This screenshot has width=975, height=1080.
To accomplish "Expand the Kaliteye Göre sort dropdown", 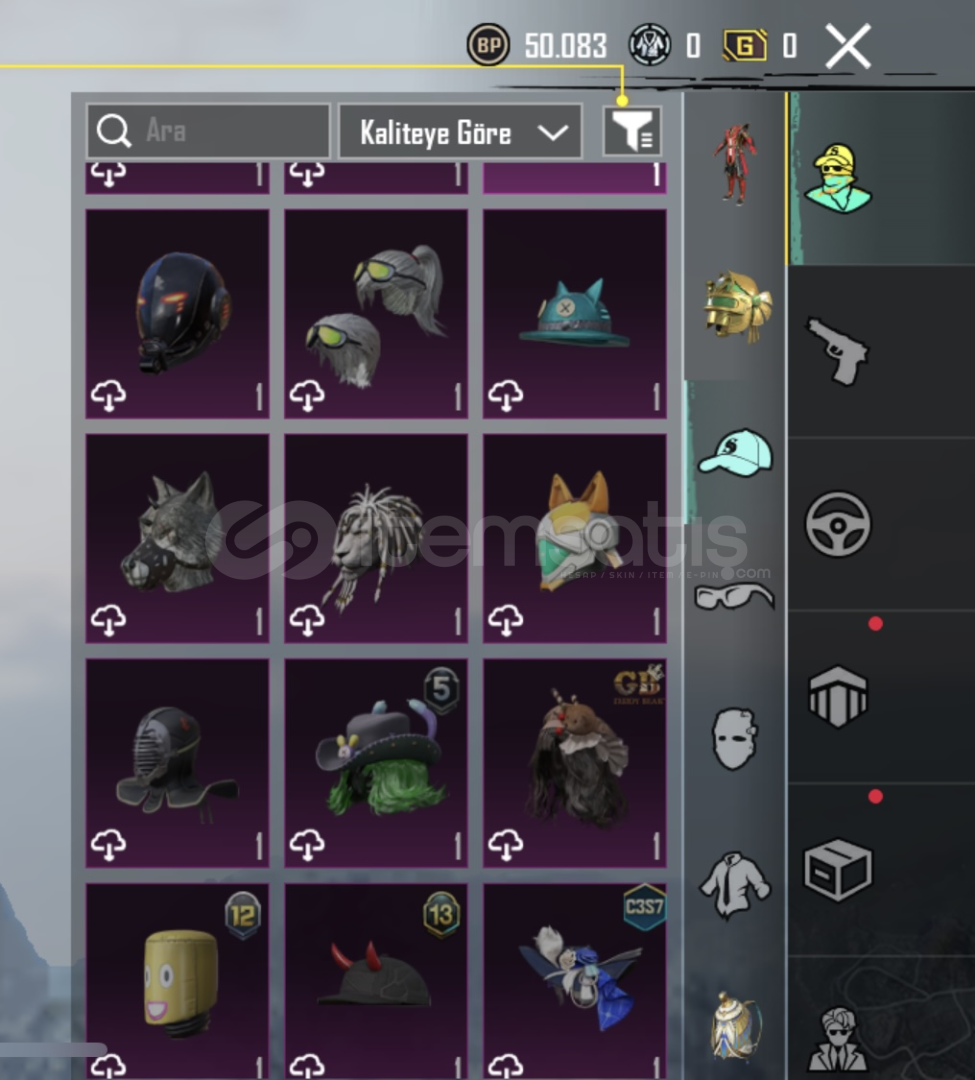I will click(460, 132).
